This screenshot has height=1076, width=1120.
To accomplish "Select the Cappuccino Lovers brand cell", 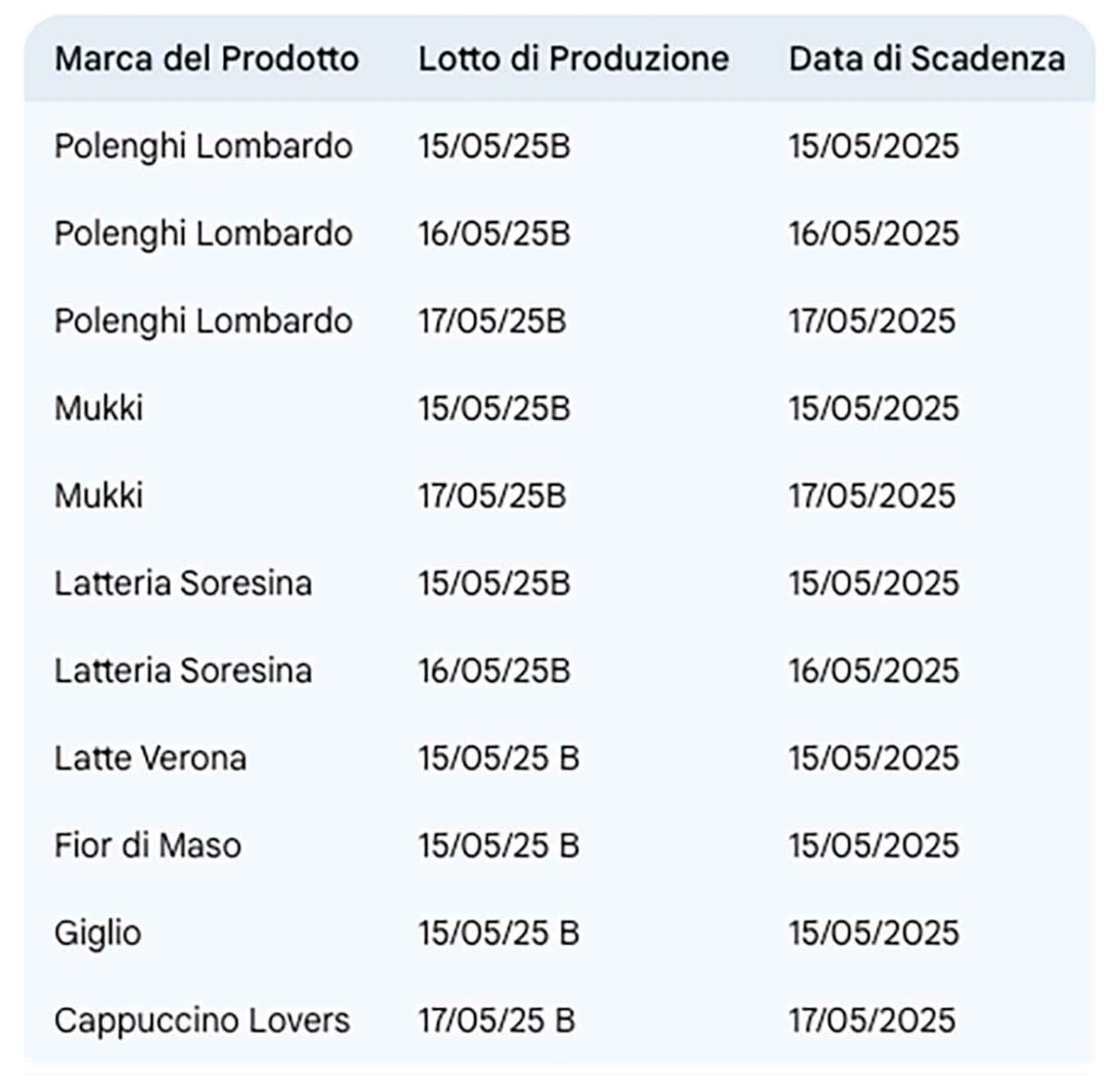I will tap(202, 1021).
